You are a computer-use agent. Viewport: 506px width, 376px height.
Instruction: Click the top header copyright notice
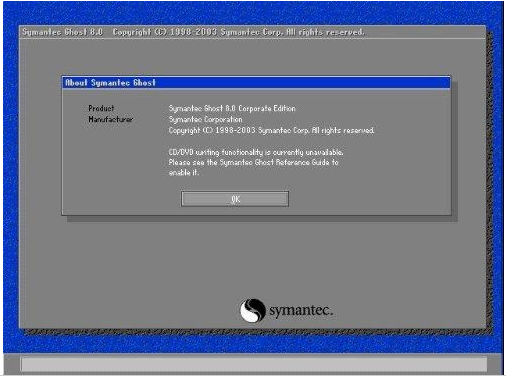(x=238, y=32)
